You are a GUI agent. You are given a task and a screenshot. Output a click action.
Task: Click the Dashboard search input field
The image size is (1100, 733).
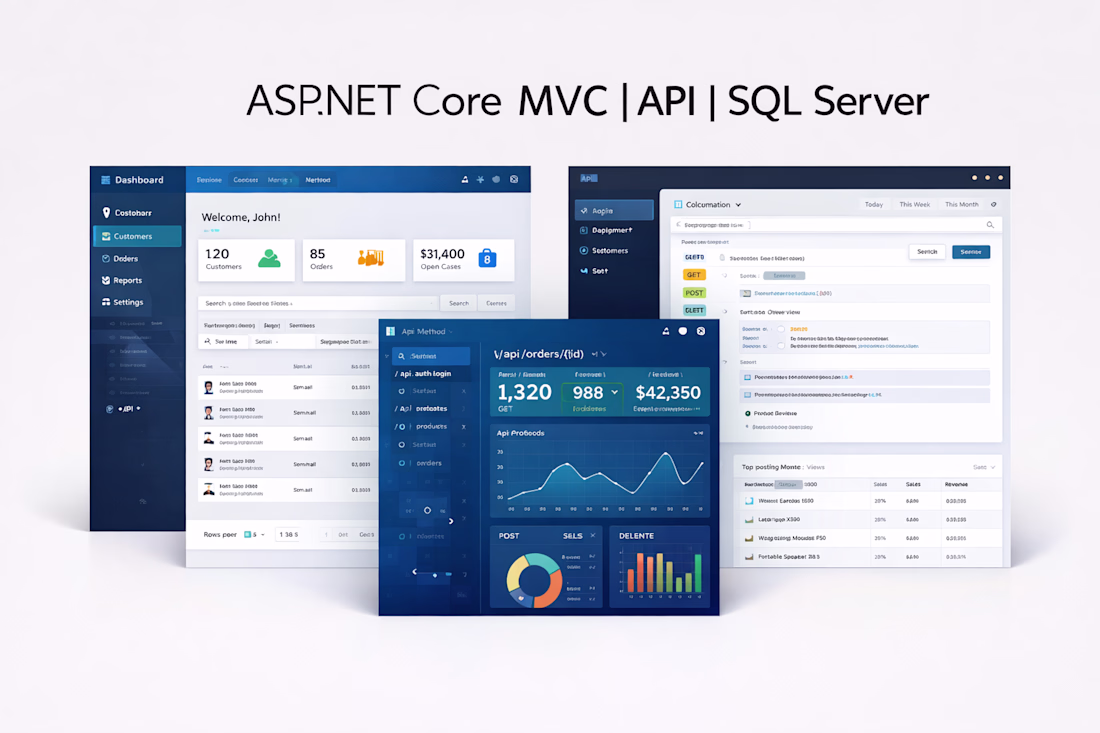pyautogui.click(x=317, y=303)
